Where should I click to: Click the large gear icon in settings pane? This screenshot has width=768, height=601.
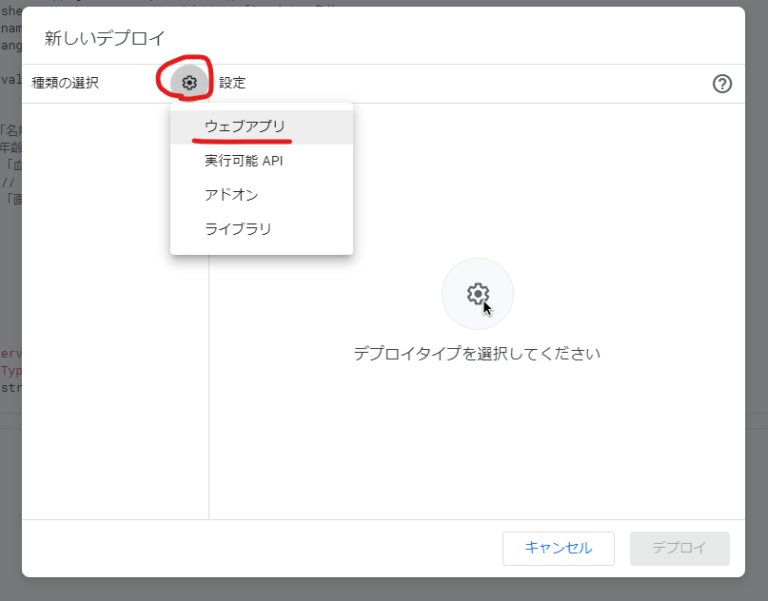477,294
